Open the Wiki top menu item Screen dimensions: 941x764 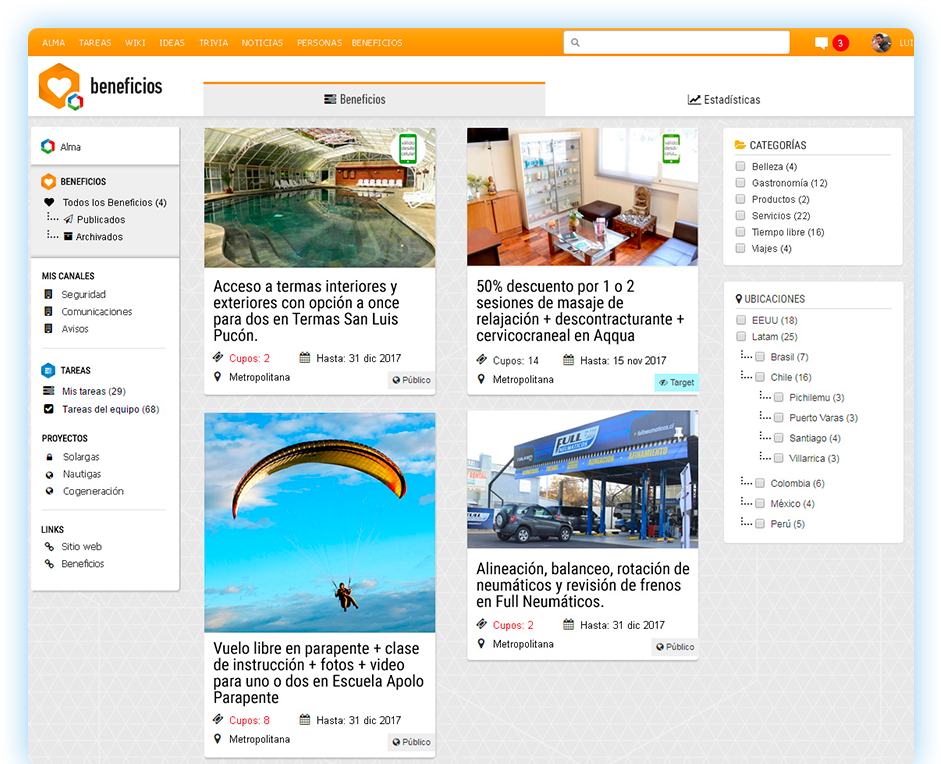[x=135, y=43]
